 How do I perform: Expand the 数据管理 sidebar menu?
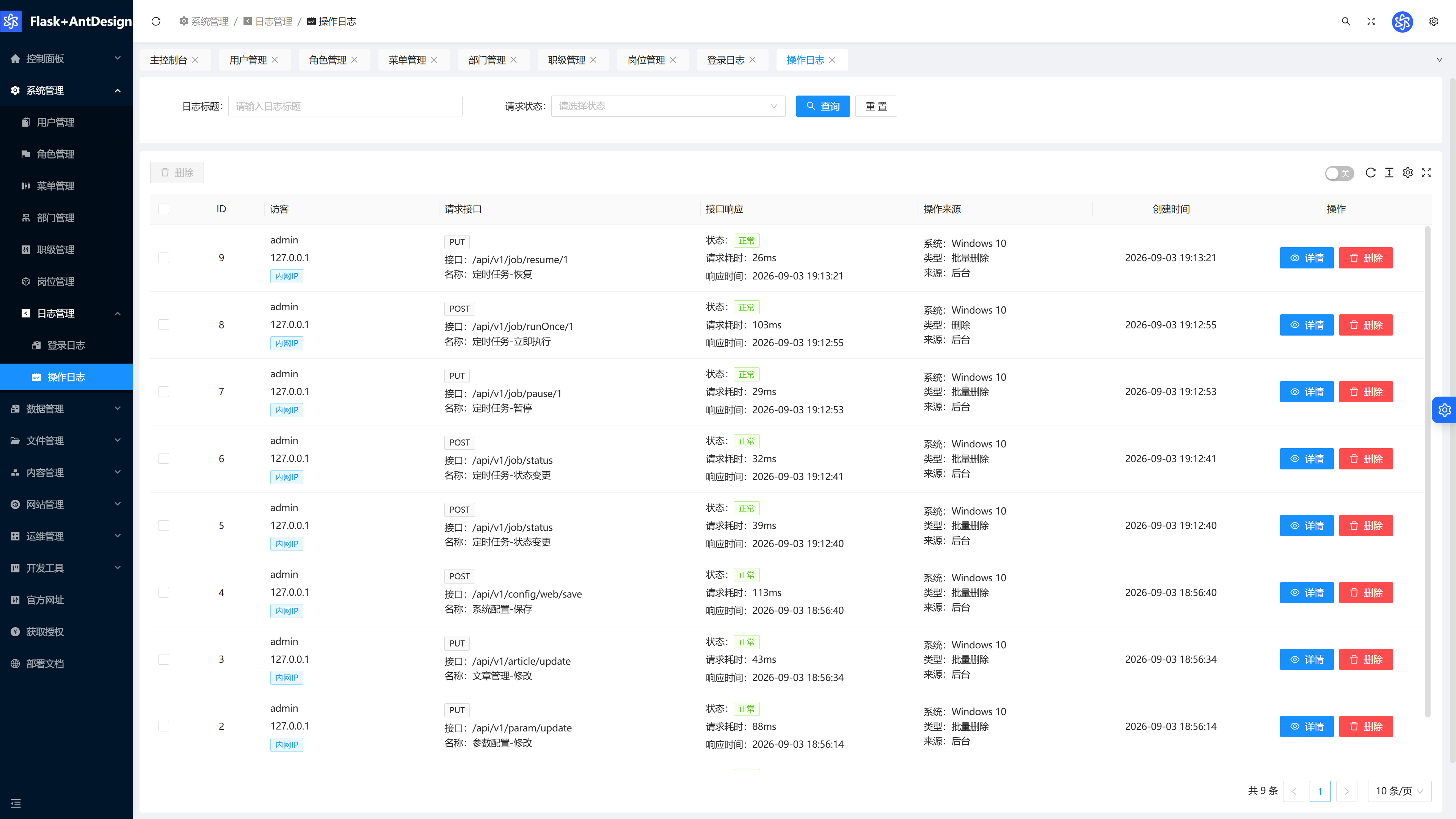[66, 409]
